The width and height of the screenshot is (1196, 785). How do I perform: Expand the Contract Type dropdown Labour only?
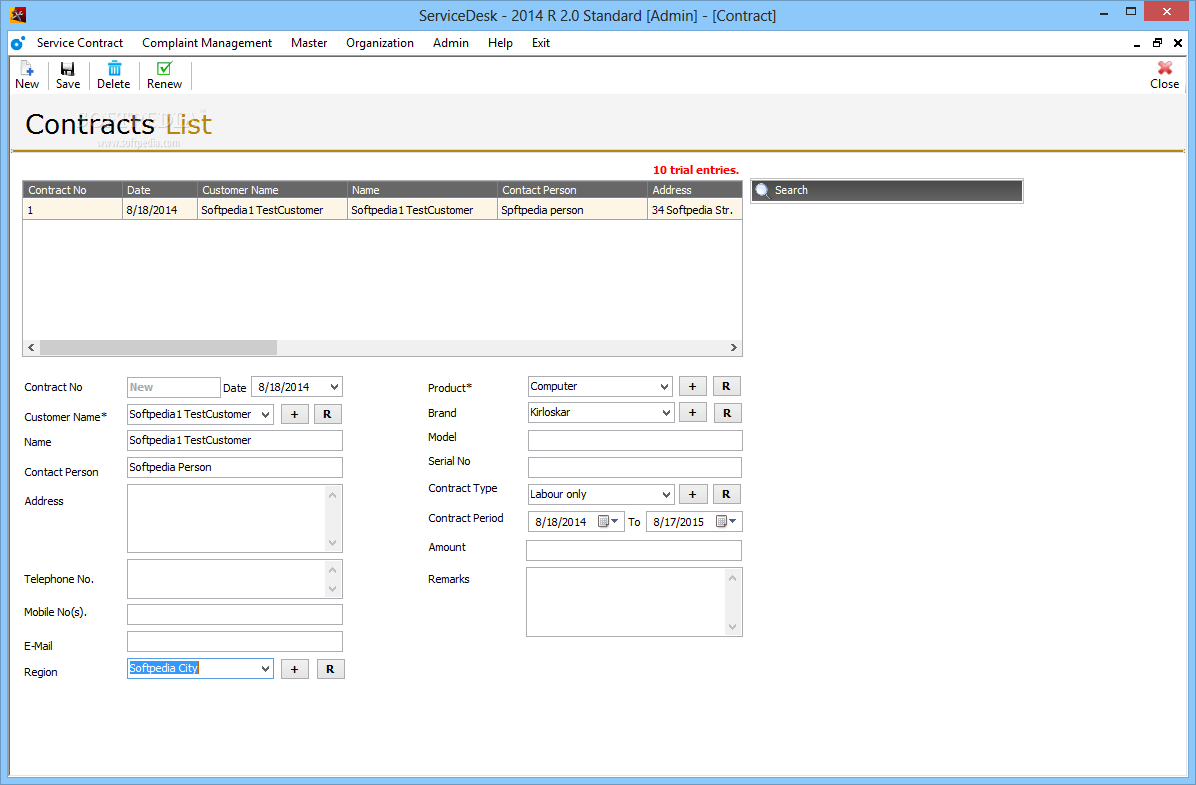(x=665, y=494)
